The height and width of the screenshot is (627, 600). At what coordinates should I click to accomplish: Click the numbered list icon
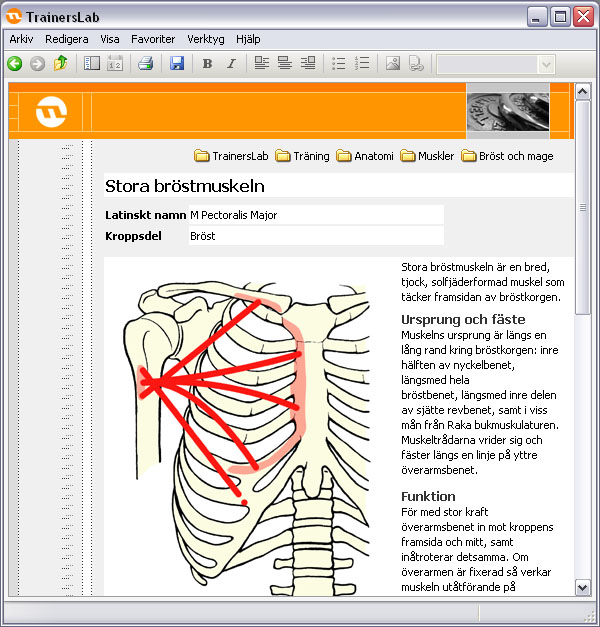tap(362, 64)
